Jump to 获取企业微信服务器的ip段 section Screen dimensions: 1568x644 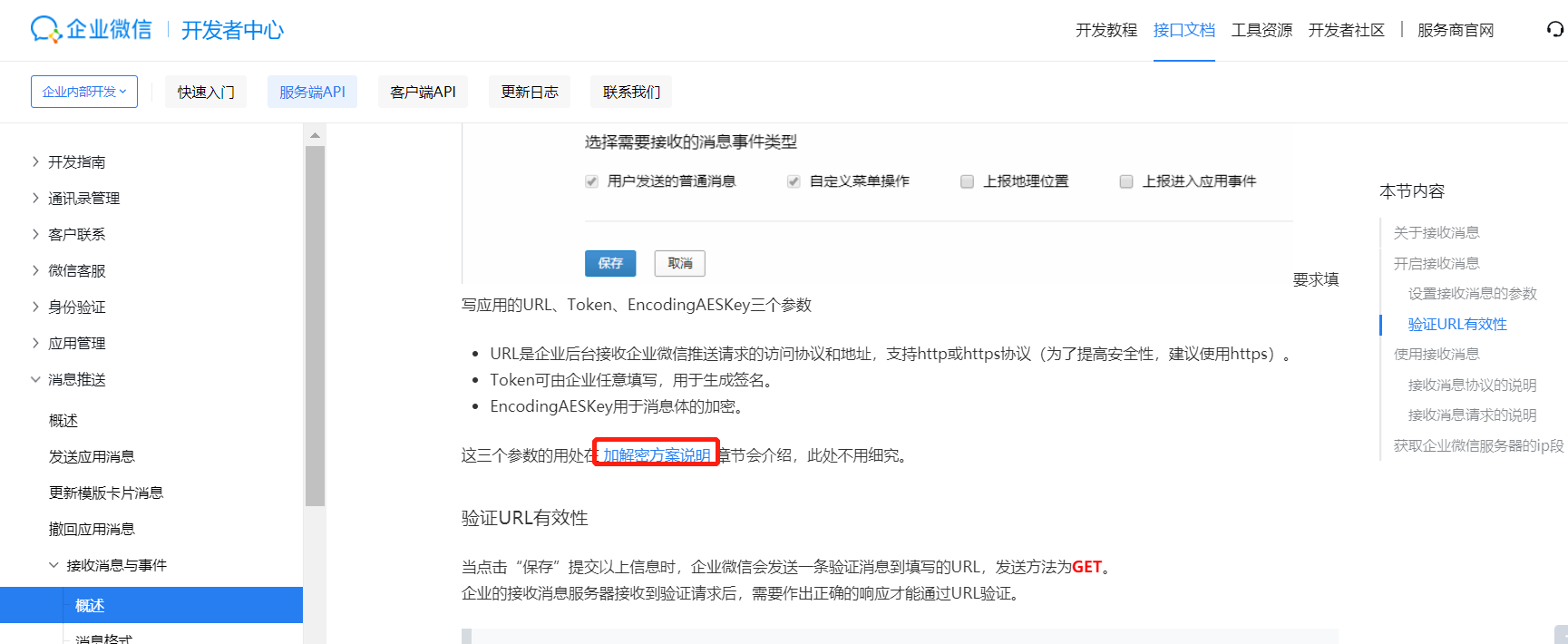(1479, 445)
